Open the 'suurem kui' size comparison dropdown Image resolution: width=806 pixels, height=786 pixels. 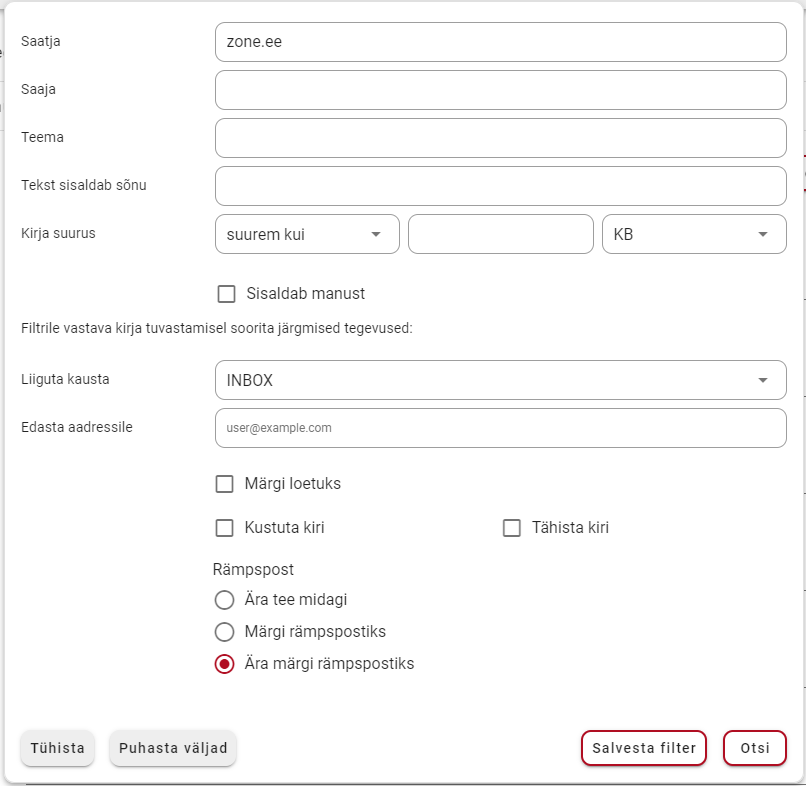coord(307,234)
